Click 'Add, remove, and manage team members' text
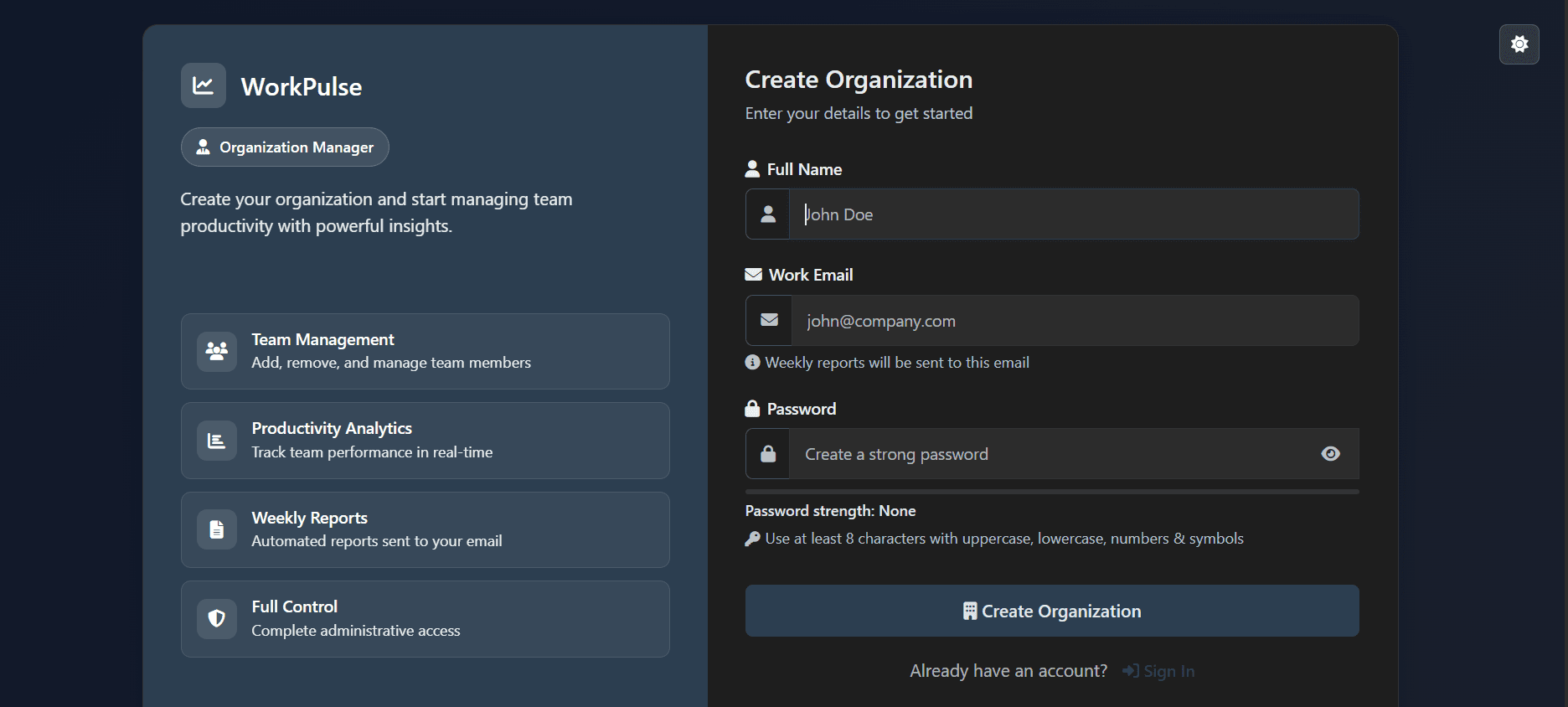This screenshot has height=707, width=1568. coord(391,363)
